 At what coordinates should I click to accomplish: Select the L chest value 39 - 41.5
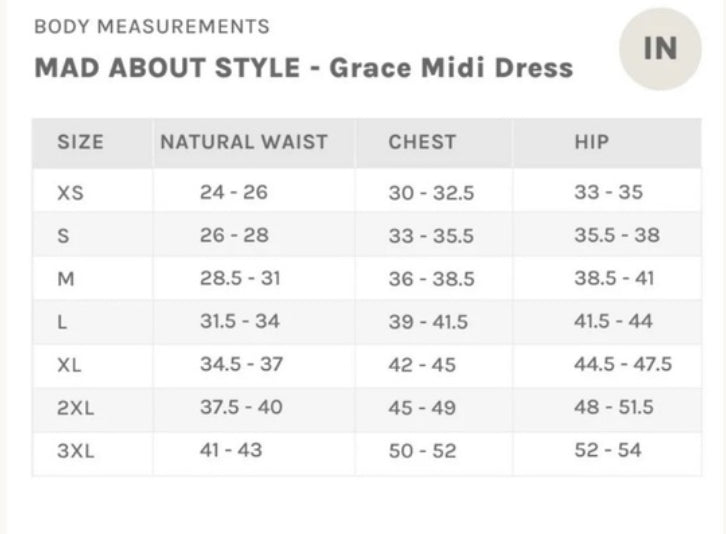tap(428, 322)
